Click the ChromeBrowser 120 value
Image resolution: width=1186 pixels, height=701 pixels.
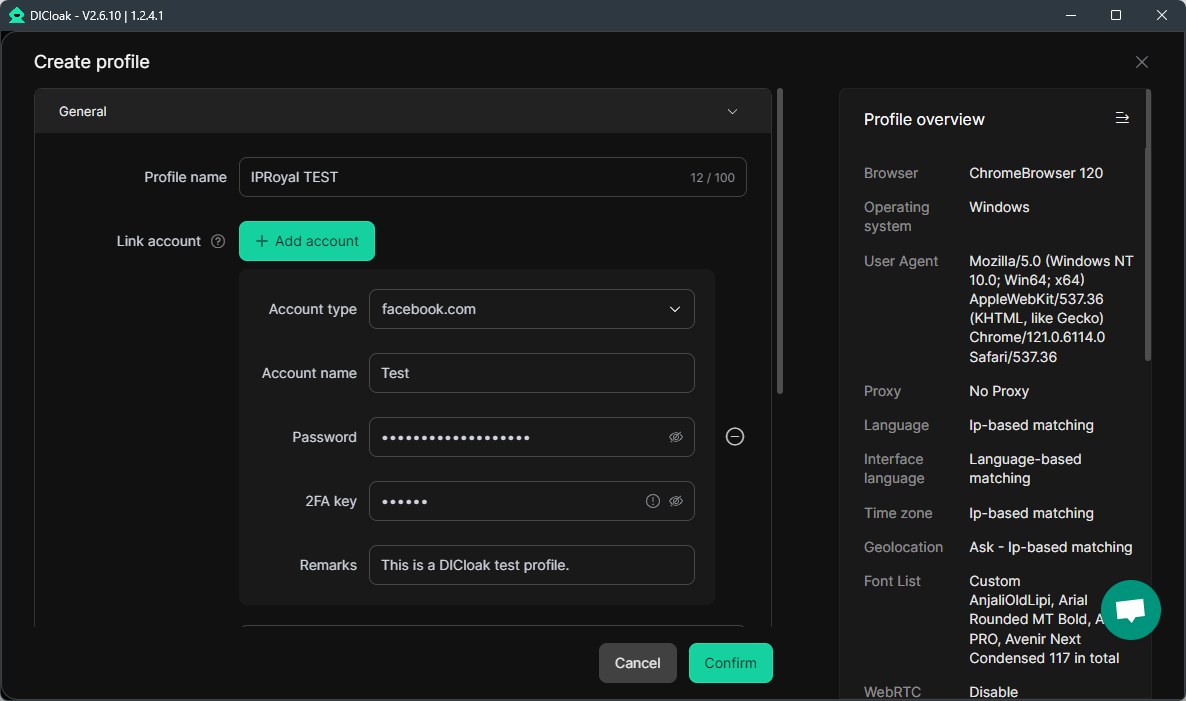coord(1035,173)
